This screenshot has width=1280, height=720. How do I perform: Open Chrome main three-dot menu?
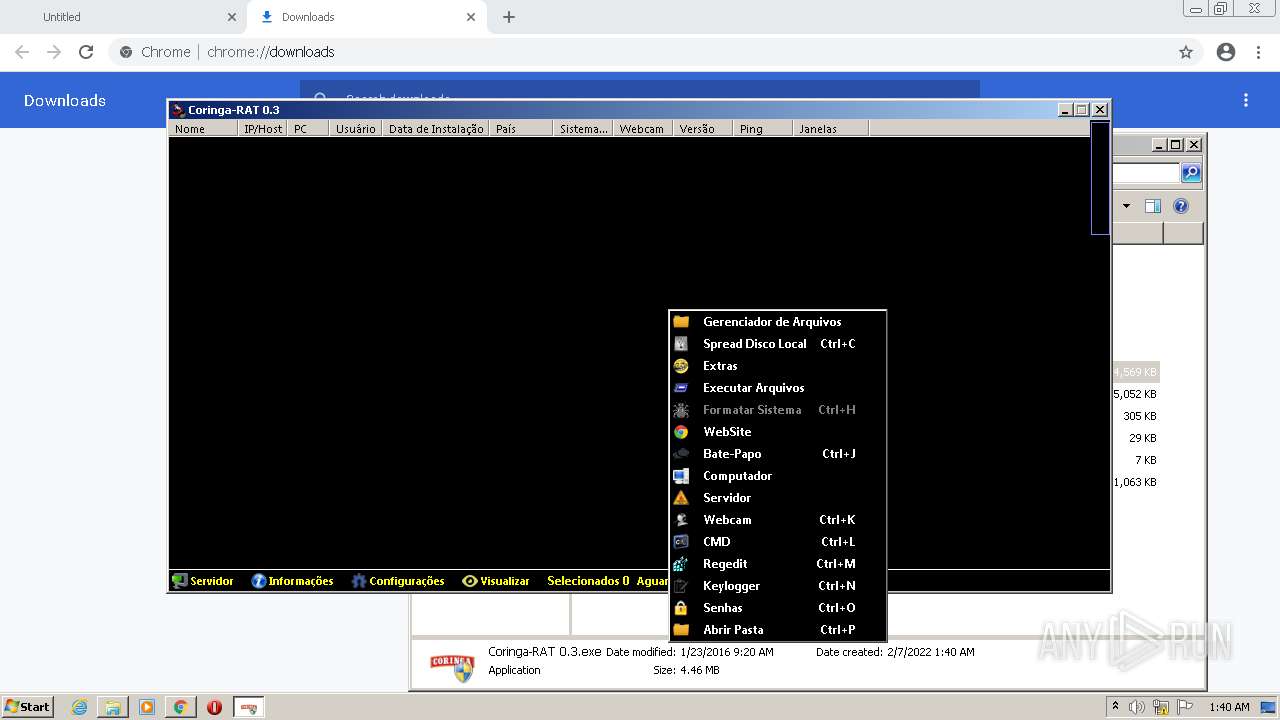[x=1259, y=52]
